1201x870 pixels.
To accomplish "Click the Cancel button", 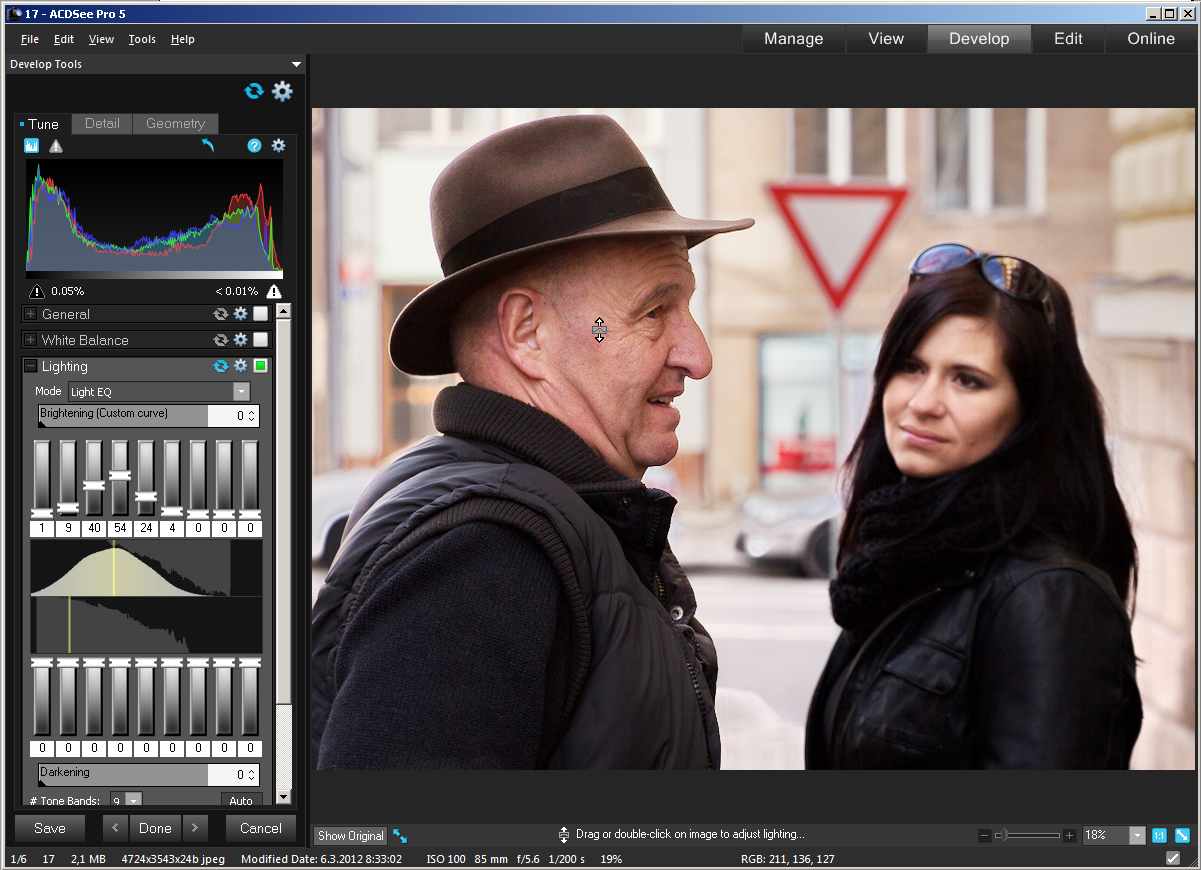I will pos(260,828).
